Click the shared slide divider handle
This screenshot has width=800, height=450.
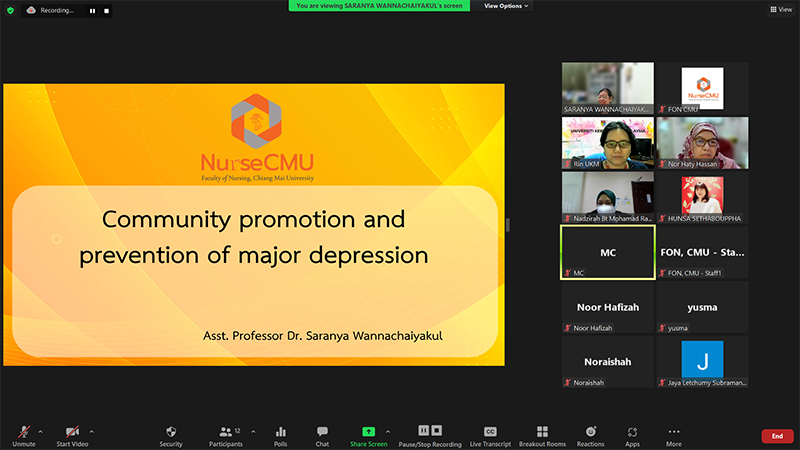coord(508,224)
